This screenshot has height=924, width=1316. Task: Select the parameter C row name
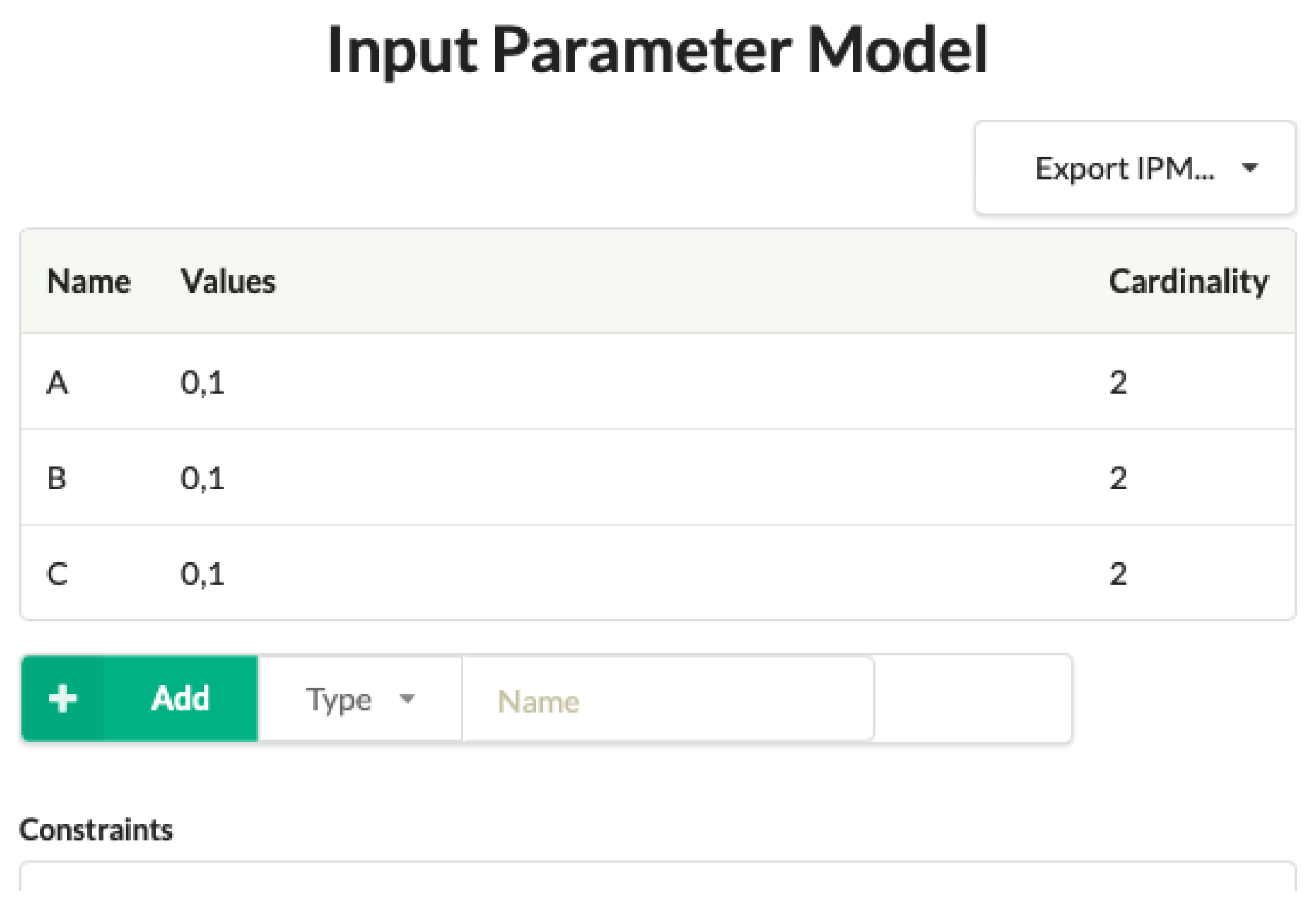(57, 573)
